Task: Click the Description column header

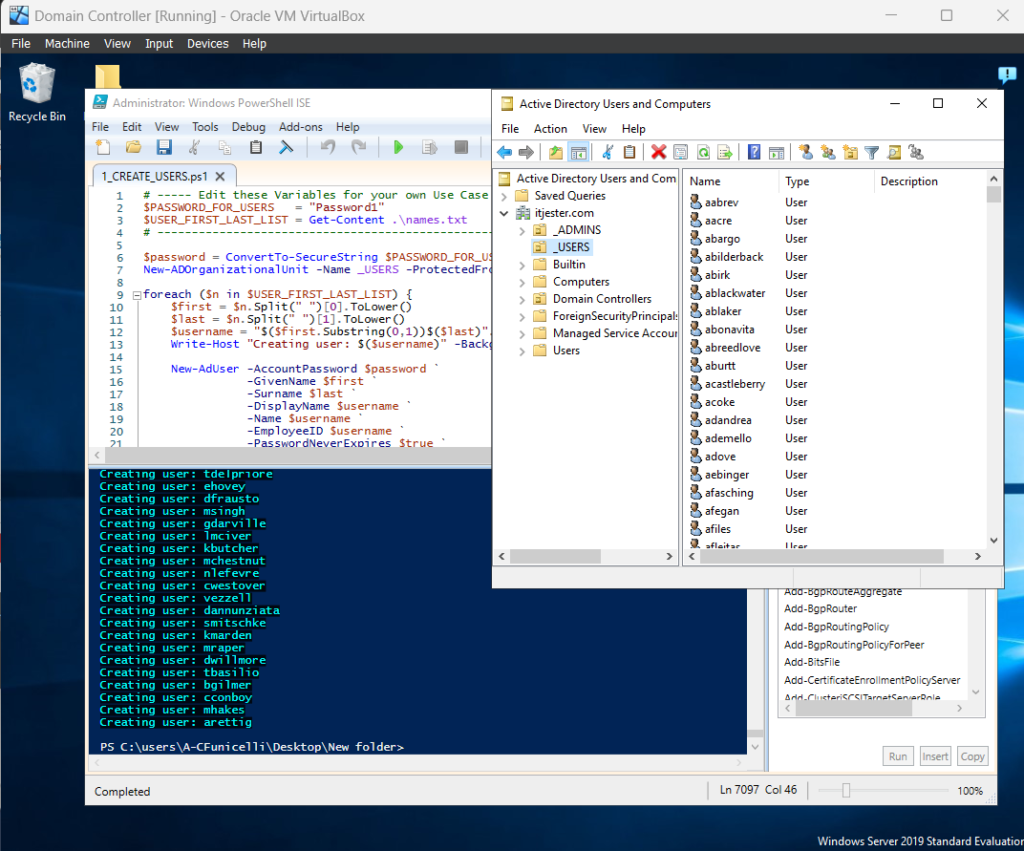Action: (x=930, y=182)
